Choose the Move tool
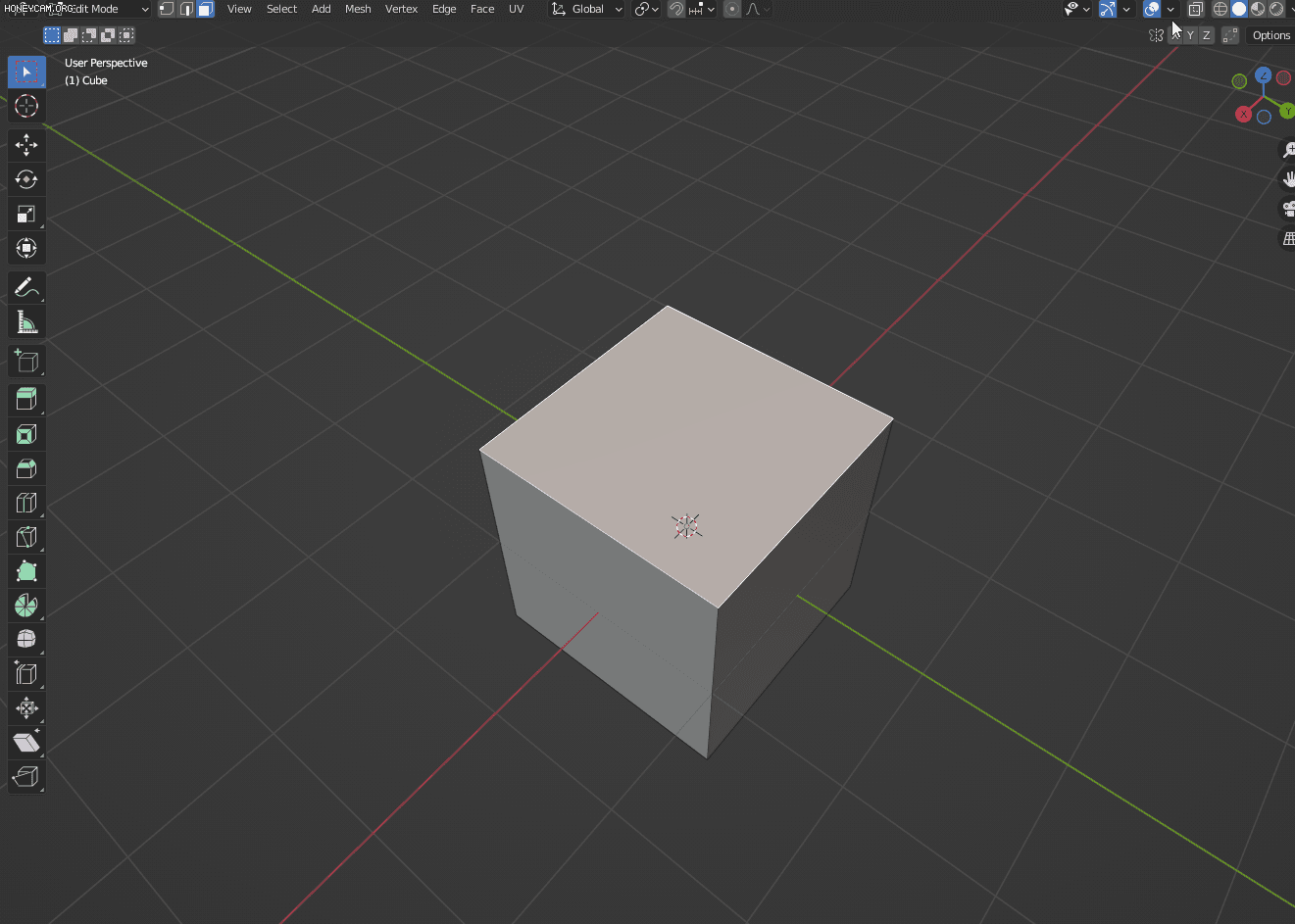The width and height of the screenshot is (1295, 924). [26, 145]
